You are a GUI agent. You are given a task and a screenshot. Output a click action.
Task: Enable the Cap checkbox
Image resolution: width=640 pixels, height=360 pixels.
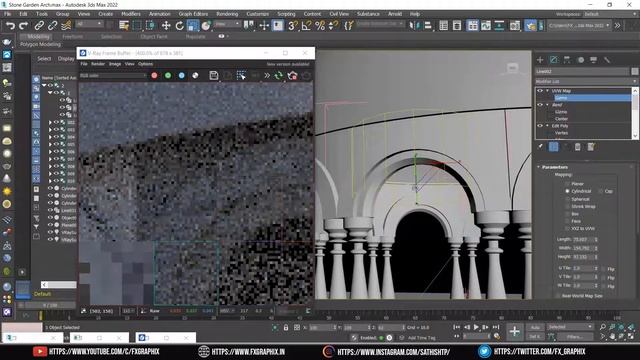(x=600, y=191)
